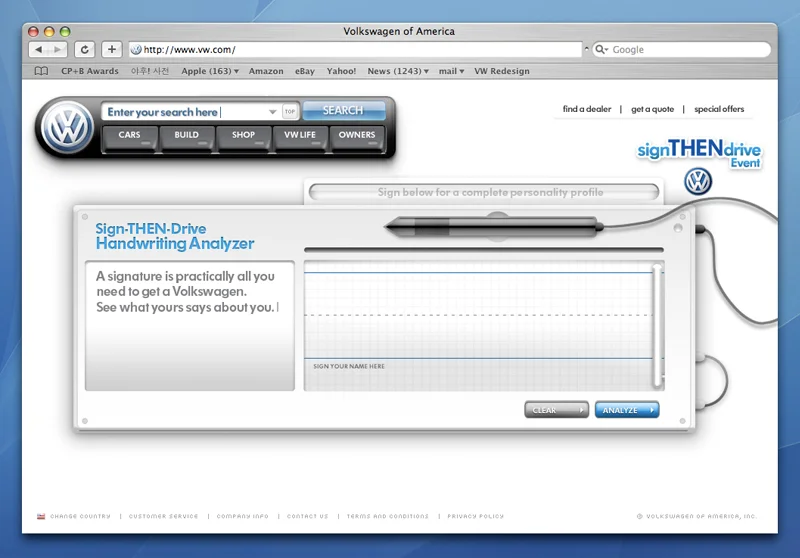Click 'Sign below for a complete personality profile' bar
The height and width of the screenshot is (558, 800).
click(x=484, y=192)
